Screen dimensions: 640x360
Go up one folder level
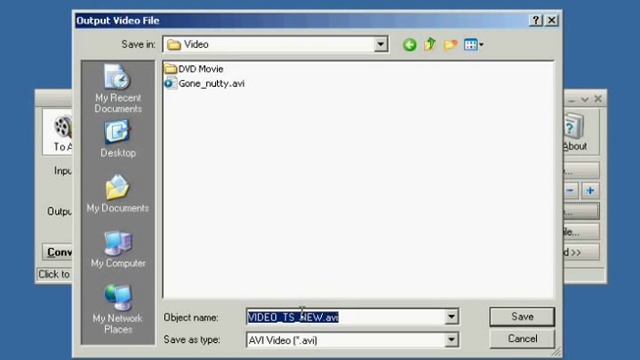click(x=430, y=44)
